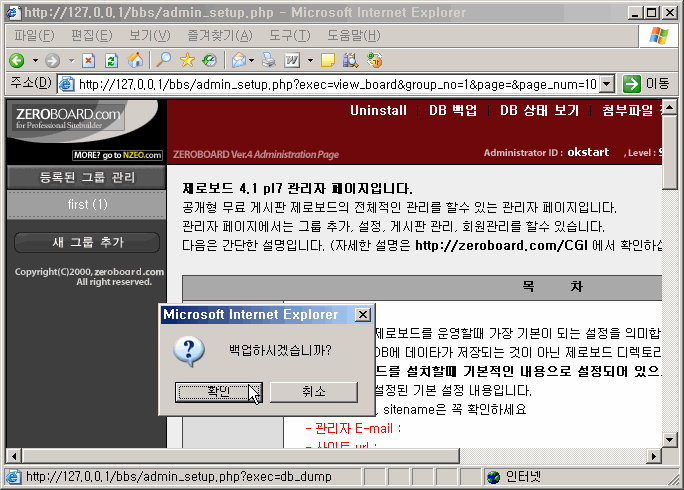Click the IE icon in title bar
Image resolution: width=684 pixels, height=490 pixels.
pyautogui.click(x=13, y=12)
